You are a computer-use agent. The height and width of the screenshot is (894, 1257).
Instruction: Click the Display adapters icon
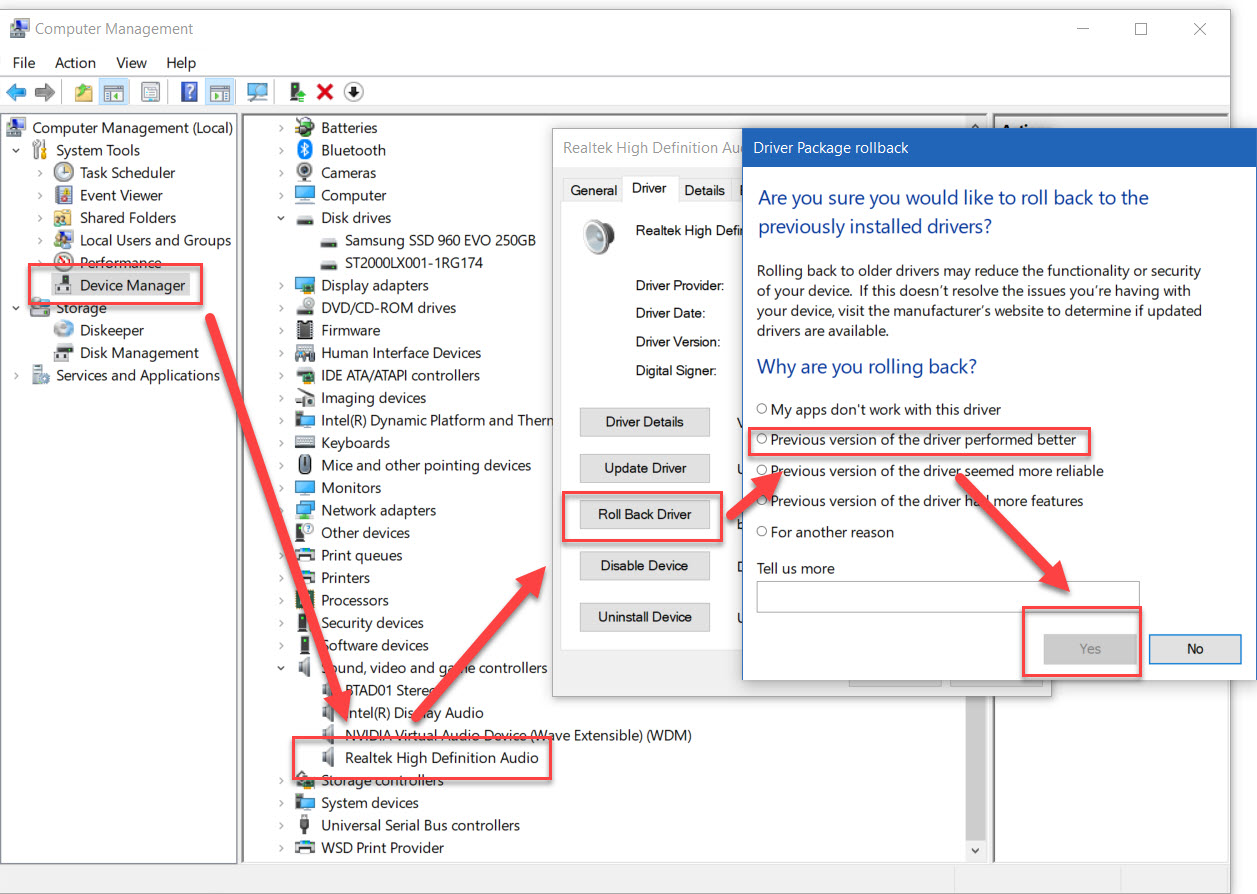click(305, 285)
